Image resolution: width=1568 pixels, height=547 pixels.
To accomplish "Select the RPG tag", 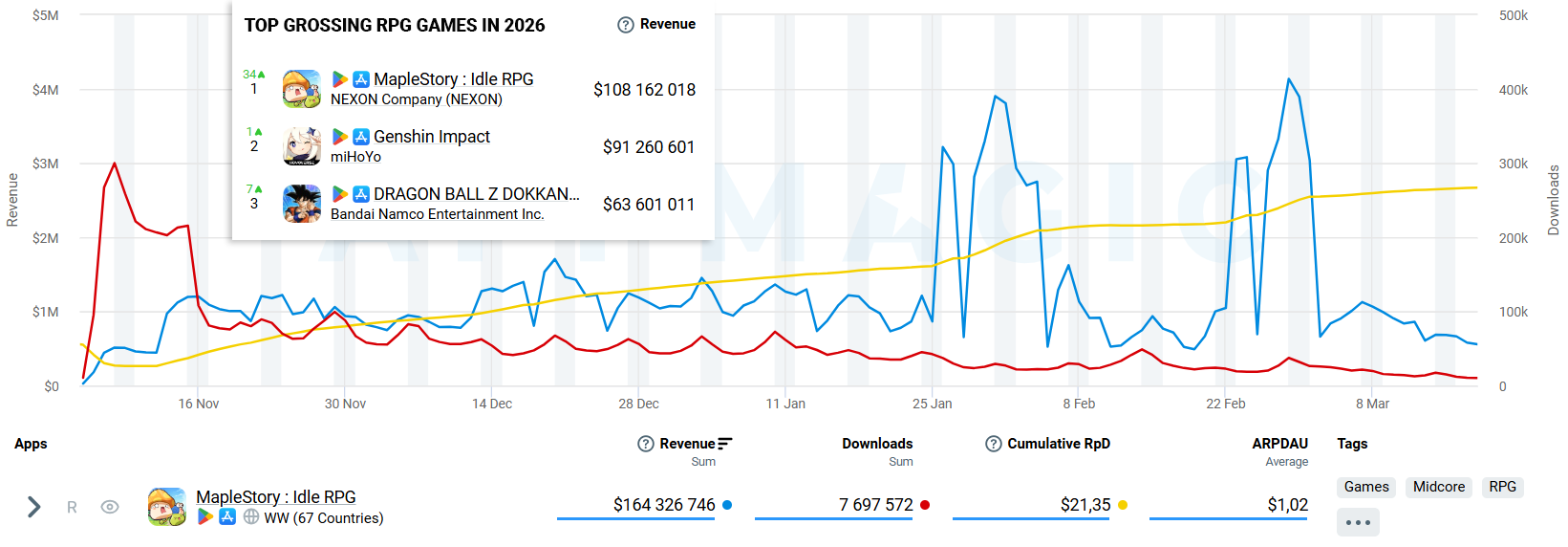I will coord(1503,487).
